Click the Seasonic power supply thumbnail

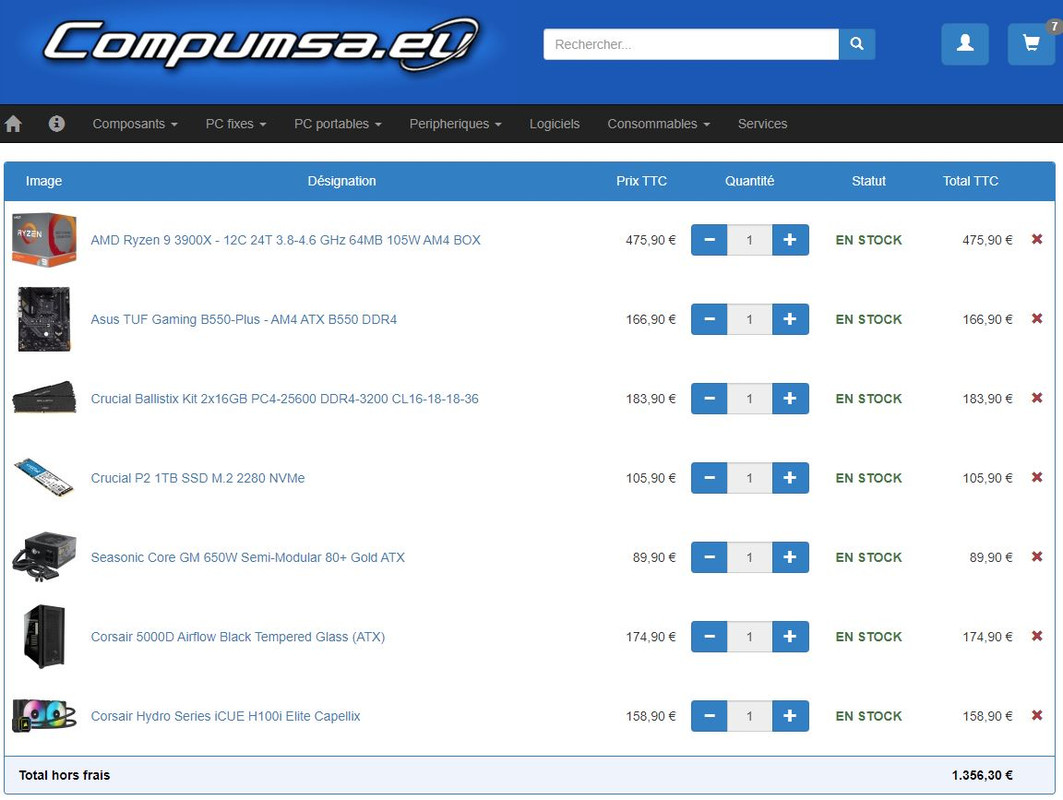44,557
